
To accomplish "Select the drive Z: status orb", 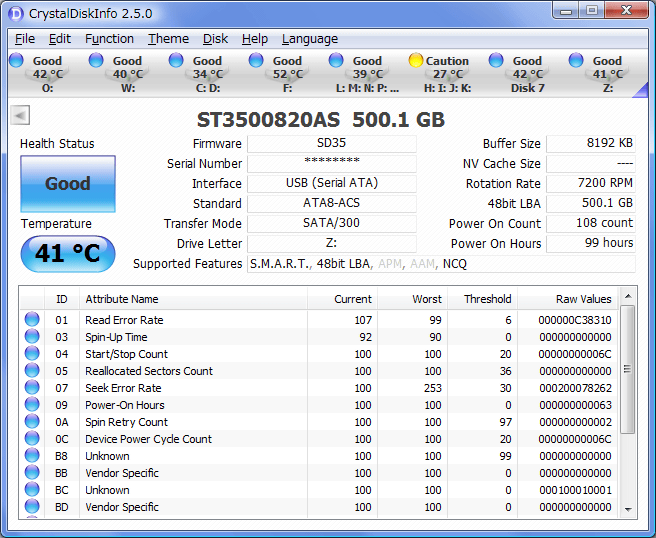I will click(x=576, y=61).
